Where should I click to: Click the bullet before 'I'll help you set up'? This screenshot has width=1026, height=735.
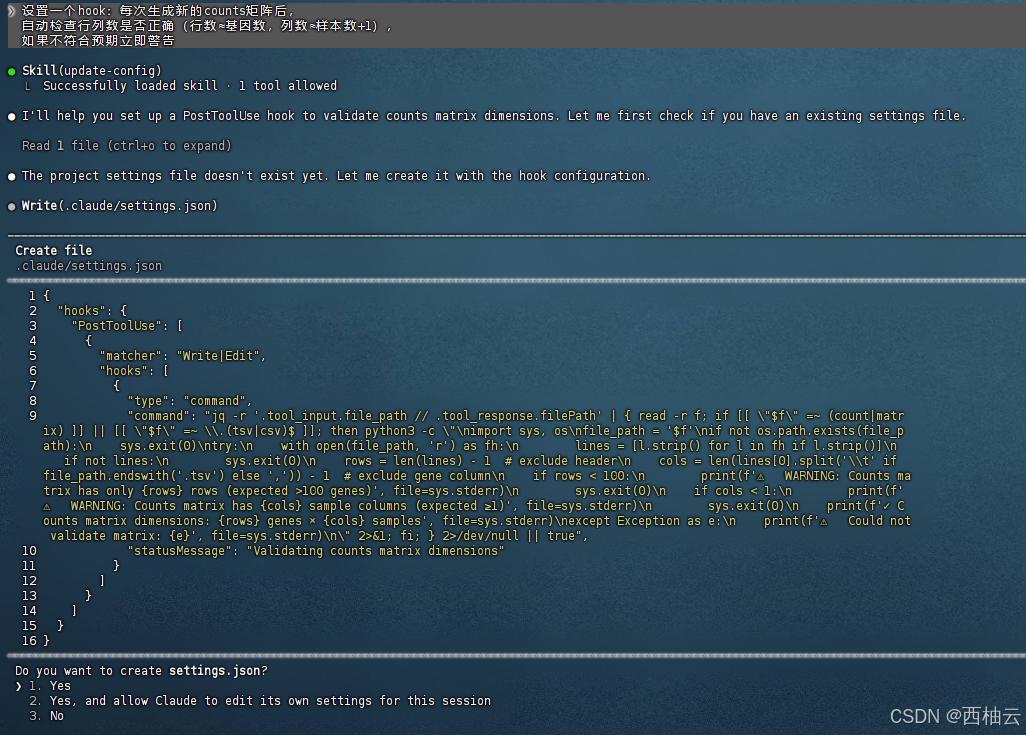coord(11,117)
